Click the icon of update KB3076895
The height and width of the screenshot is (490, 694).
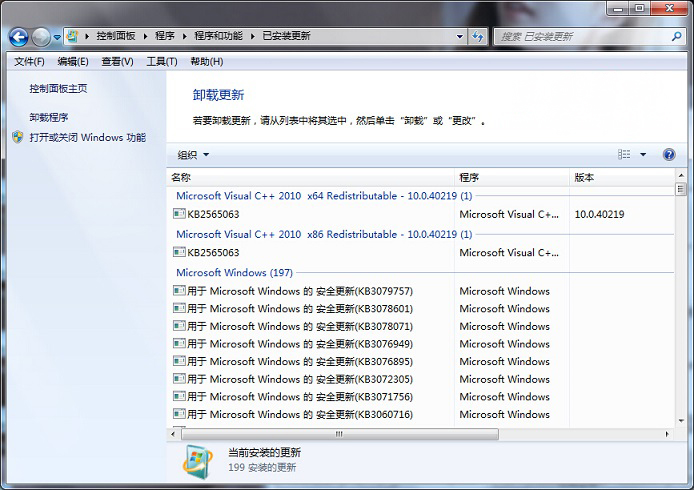(x=179, y=361)
